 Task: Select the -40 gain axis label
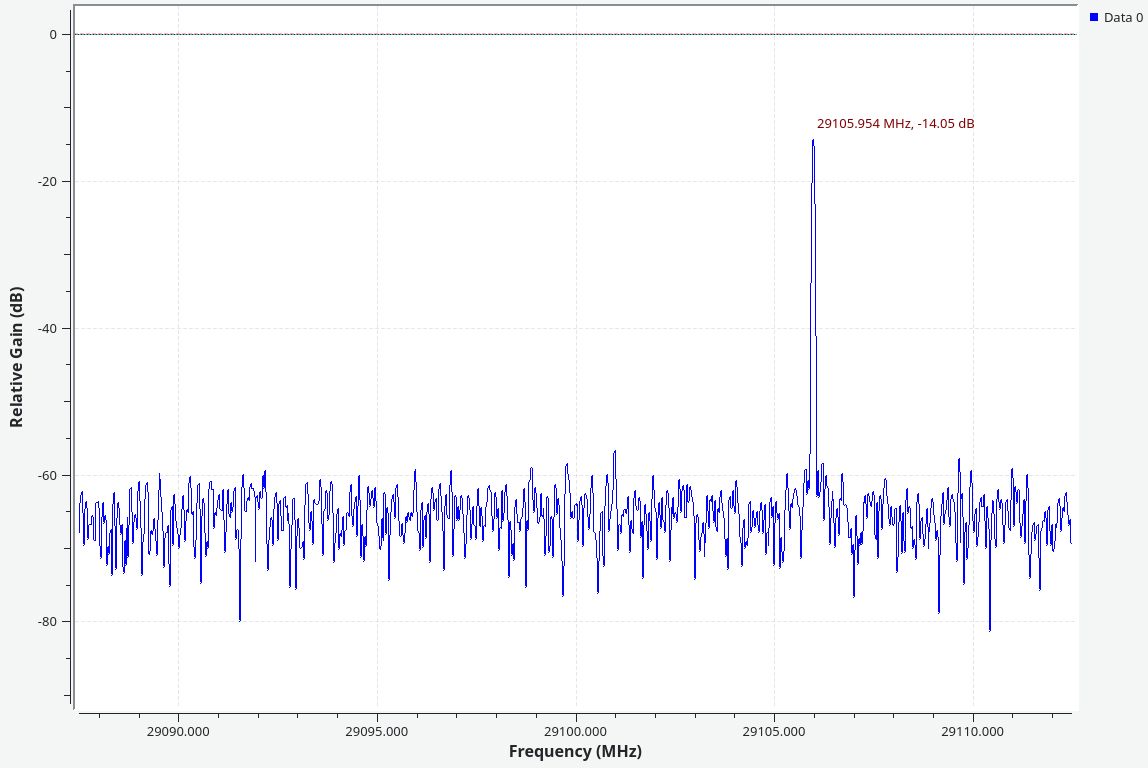click(47, 328)
